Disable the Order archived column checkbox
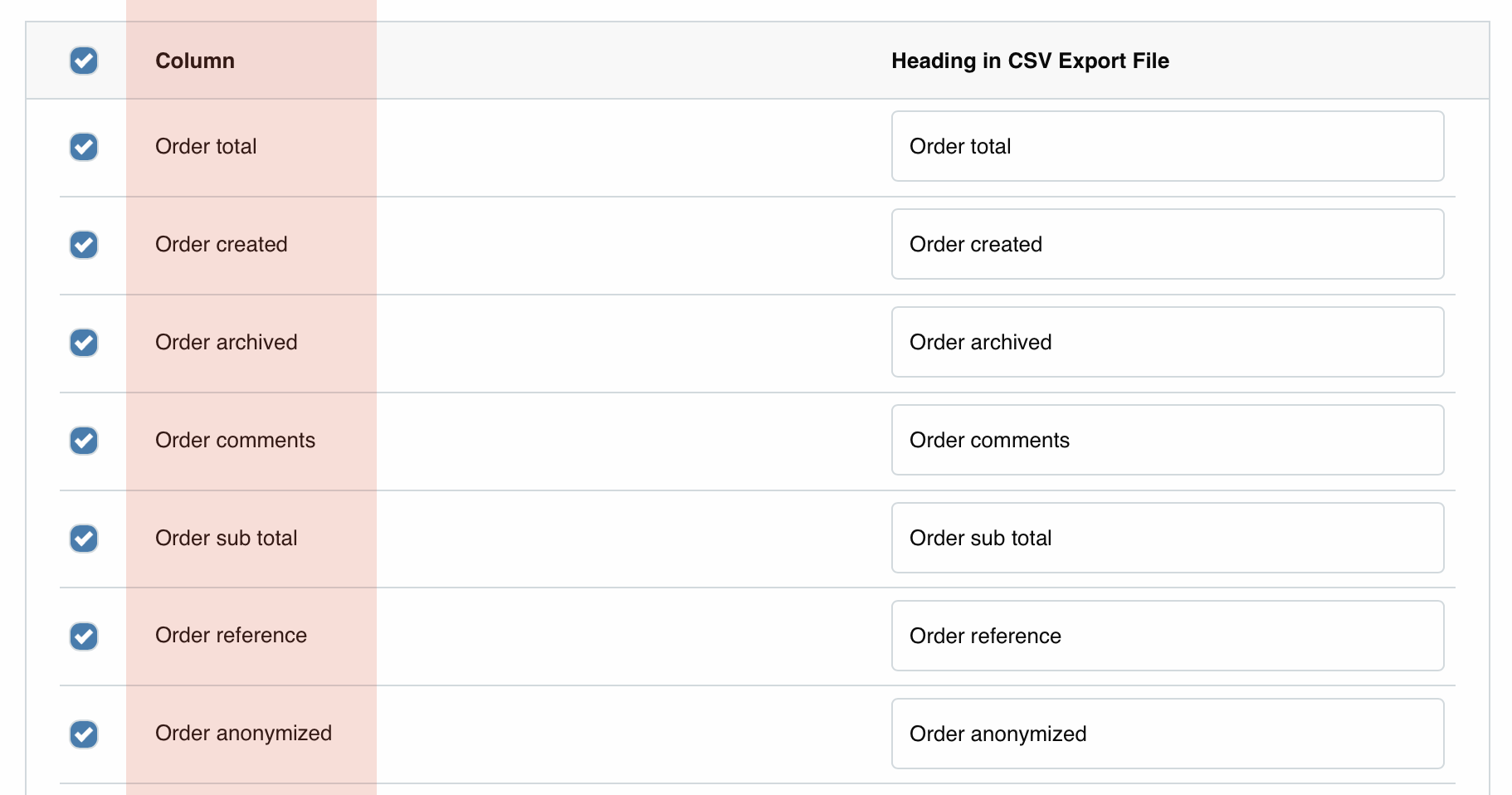This screenshot has width=1512, height=795. coord(84,343)
